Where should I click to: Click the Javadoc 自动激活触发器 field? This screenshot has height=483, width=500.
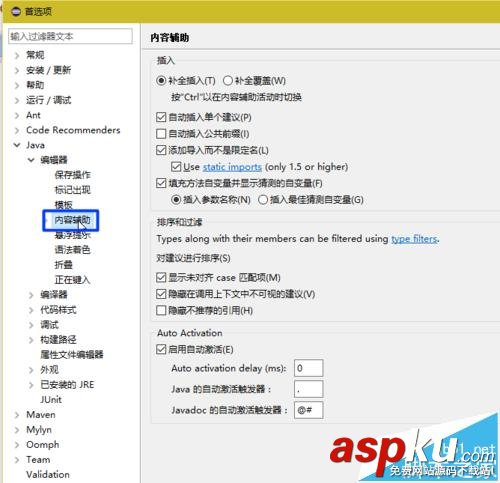(x=308, y=410)
